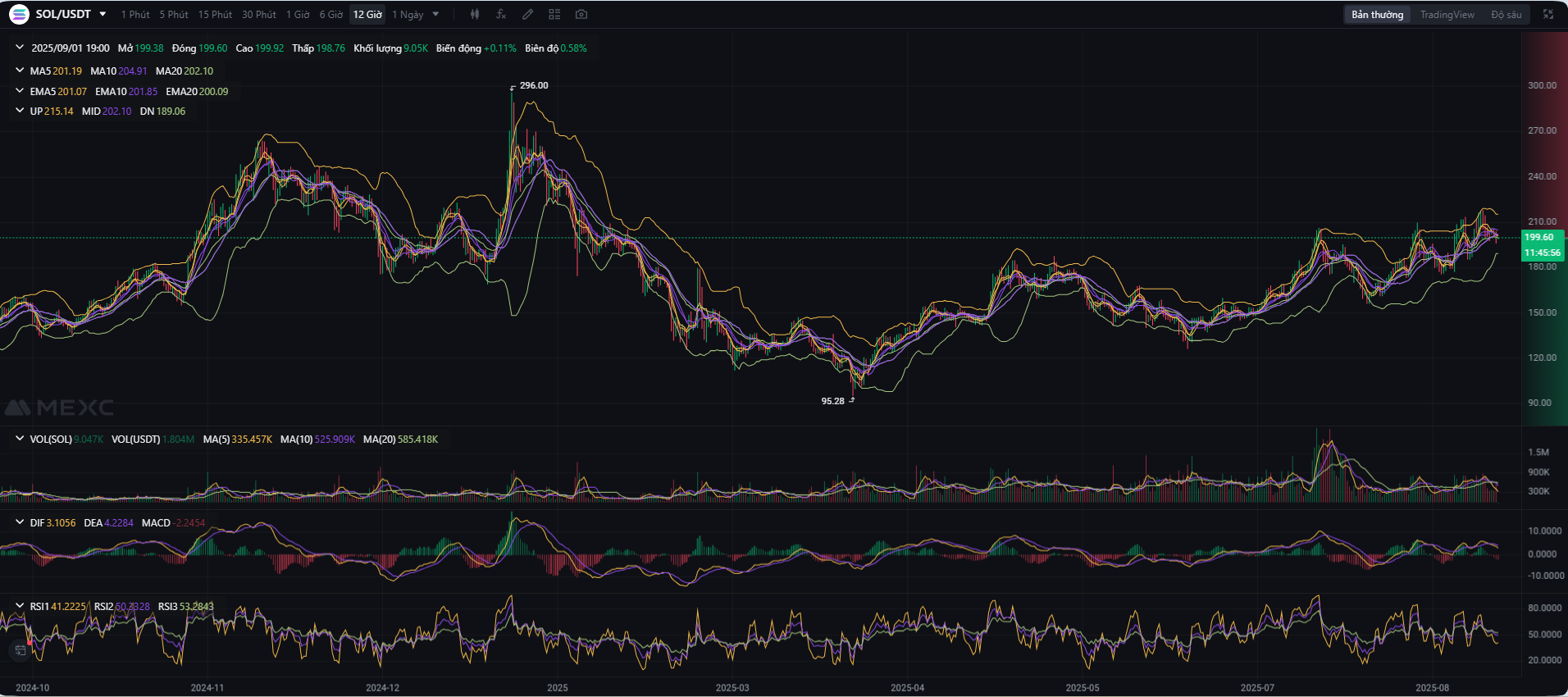Image resolution: width=1568 pixels, height=697 pixels.
Task: Select the 30 Phút timeframe
Action: pos(259,14)
